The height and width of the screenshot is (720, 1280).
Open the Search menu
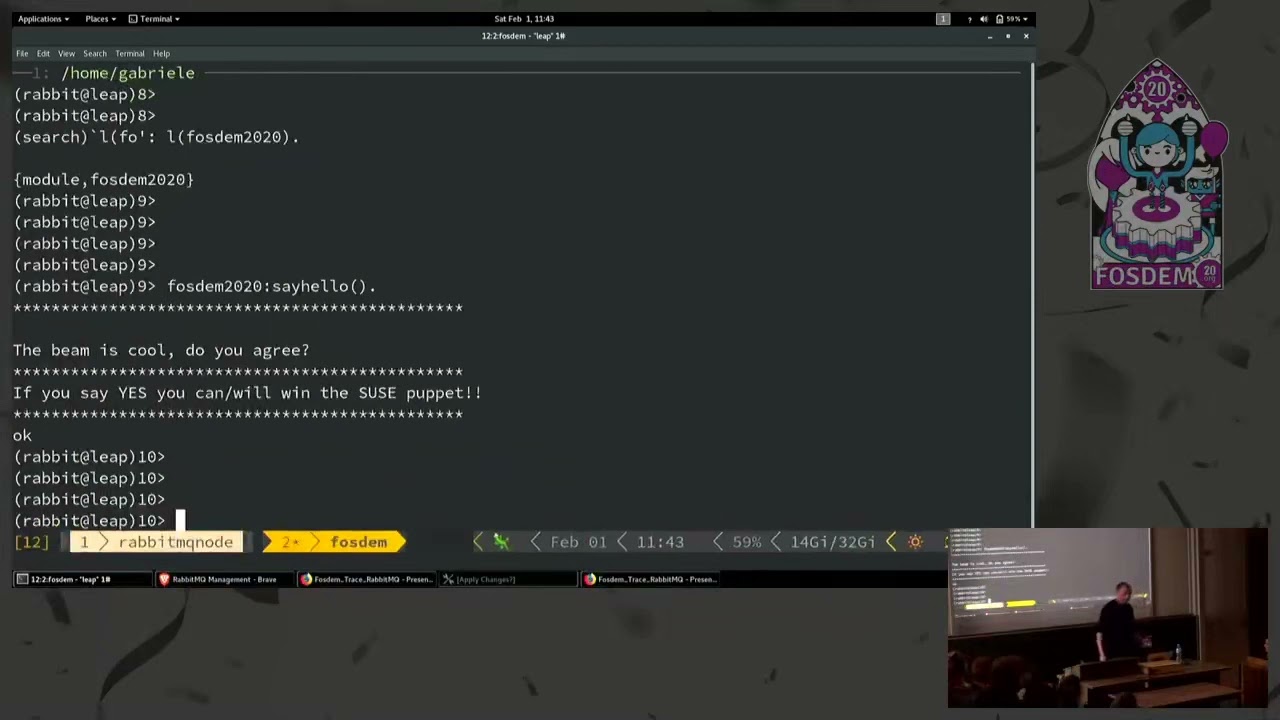[x=95, y=53]
